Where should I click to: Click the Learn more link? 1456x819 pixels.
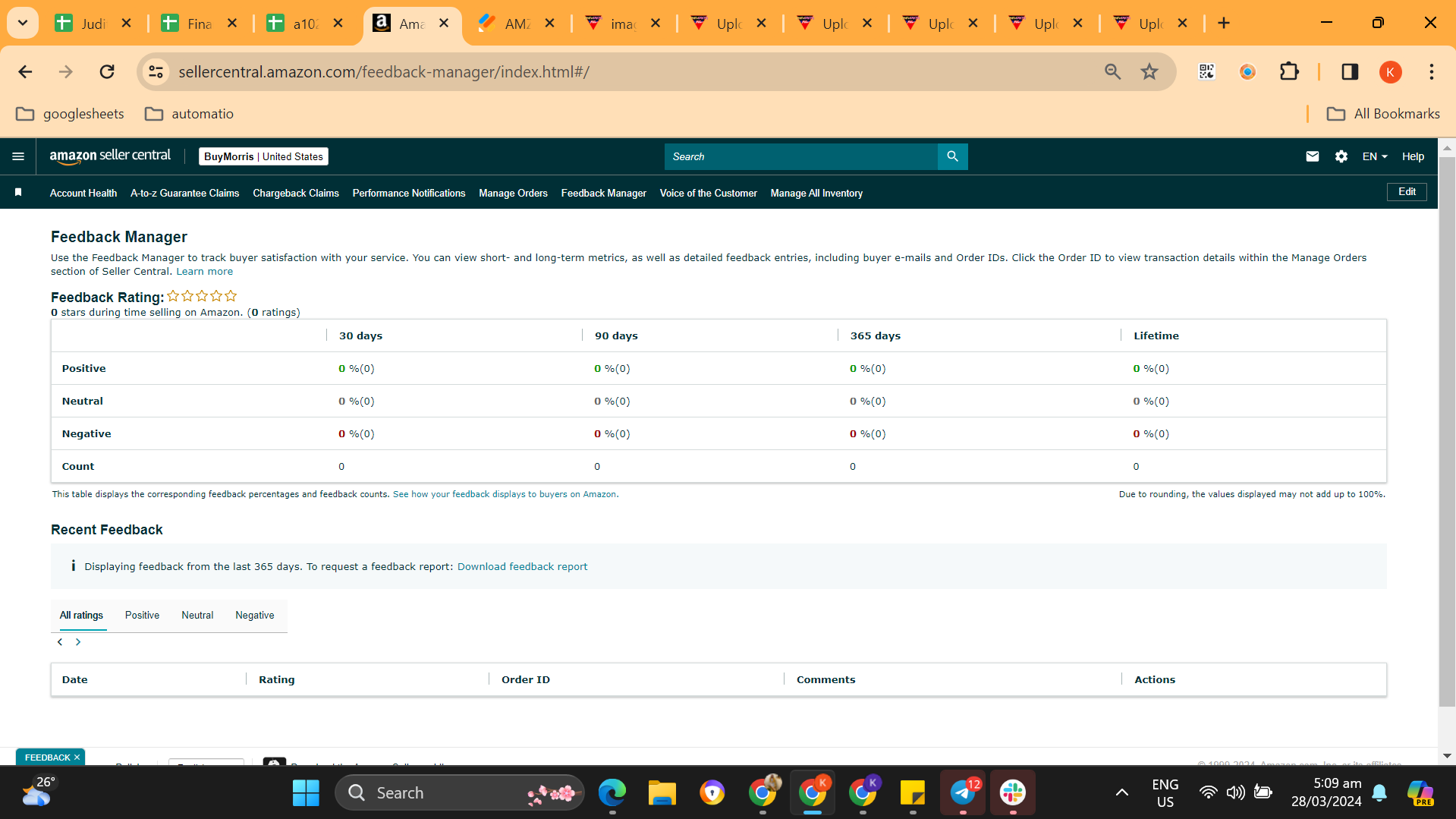coord(205,272)
